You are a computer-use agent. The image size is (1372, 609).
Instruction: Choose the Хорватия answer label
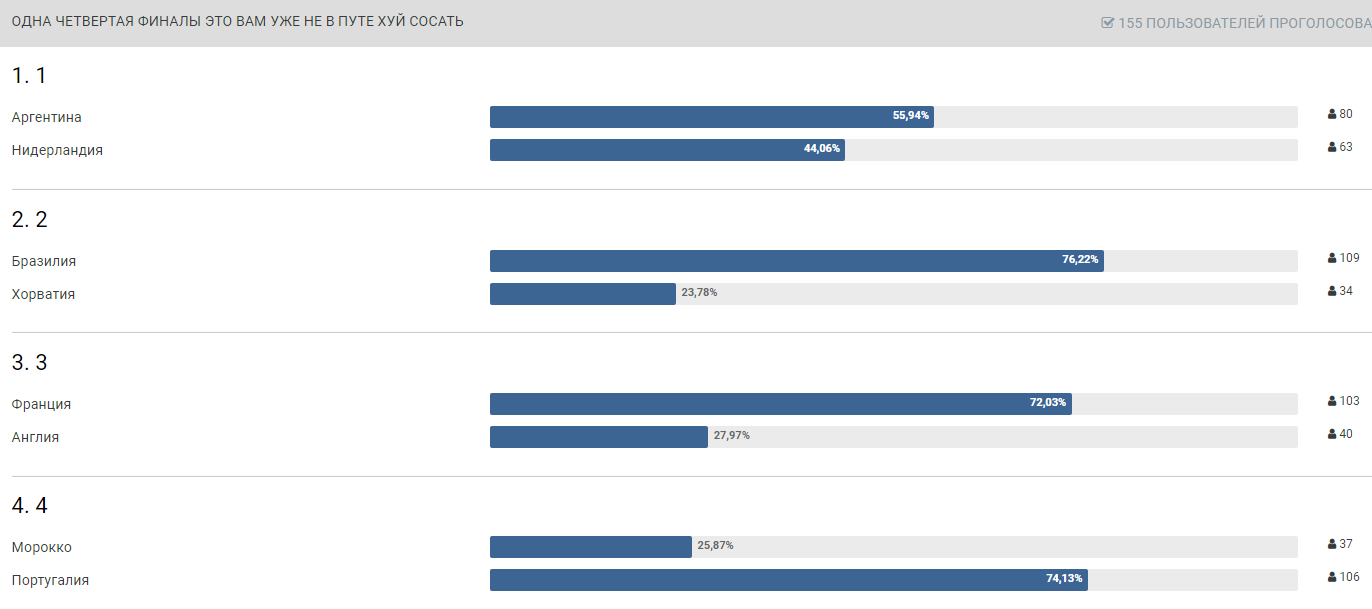point(43,294)
